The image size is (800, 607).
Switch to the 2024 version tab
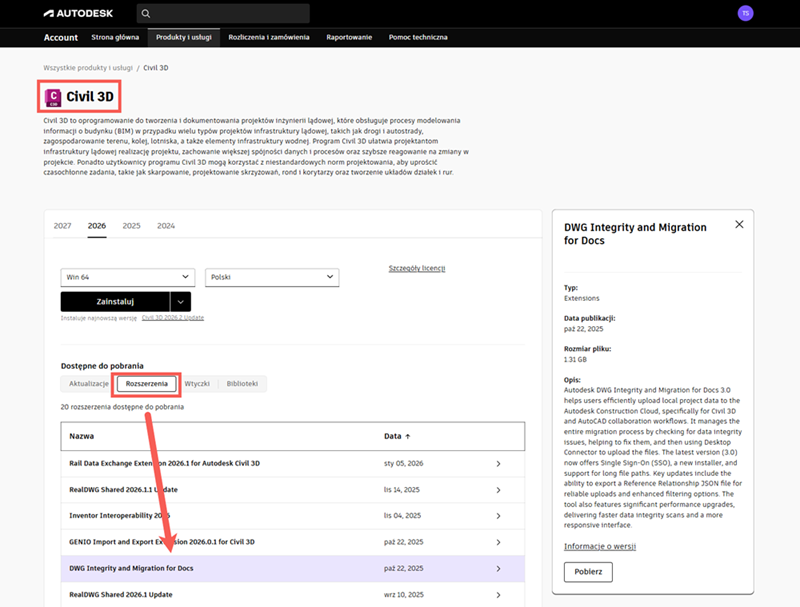pos(166,226)
